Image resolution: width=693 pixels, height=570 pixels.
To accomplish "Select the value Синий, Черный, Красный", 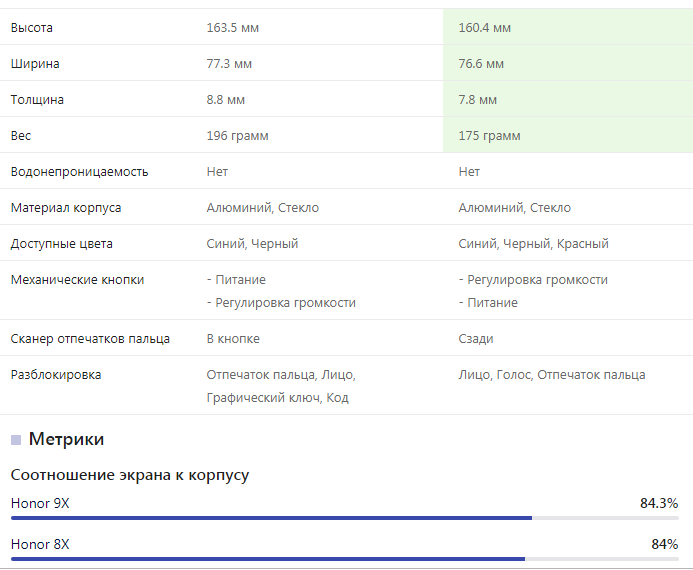I will point(533,243).
